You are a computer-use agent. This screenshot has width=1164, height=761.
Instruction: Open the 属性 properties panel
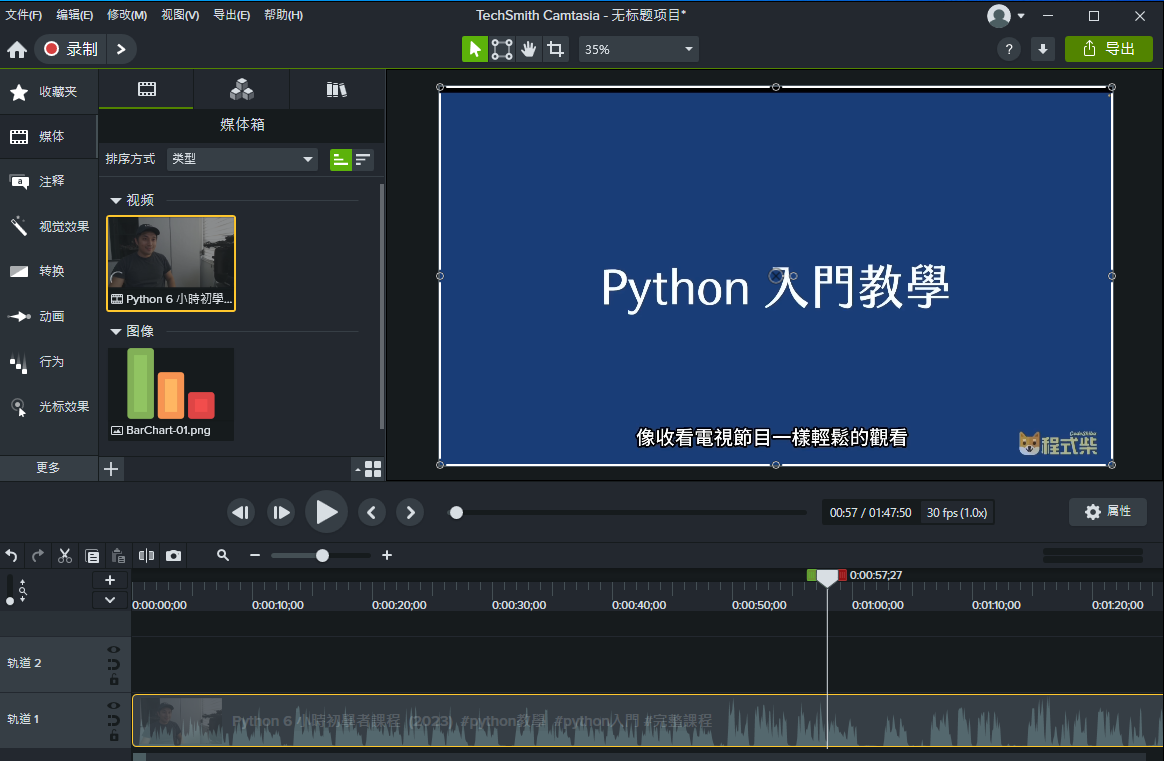point(1107,512)
